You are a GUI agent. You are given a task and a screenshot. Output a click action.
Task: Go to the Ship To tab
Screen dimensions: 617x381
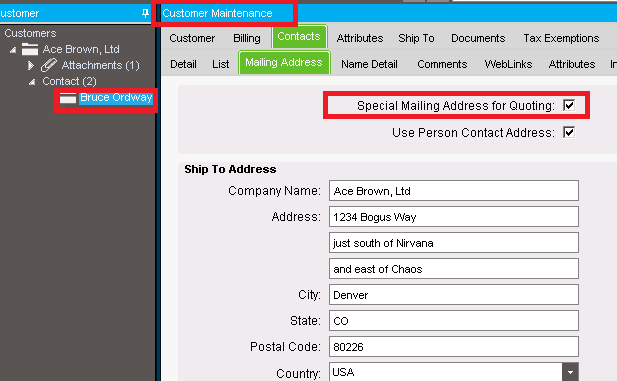point(416,38)
